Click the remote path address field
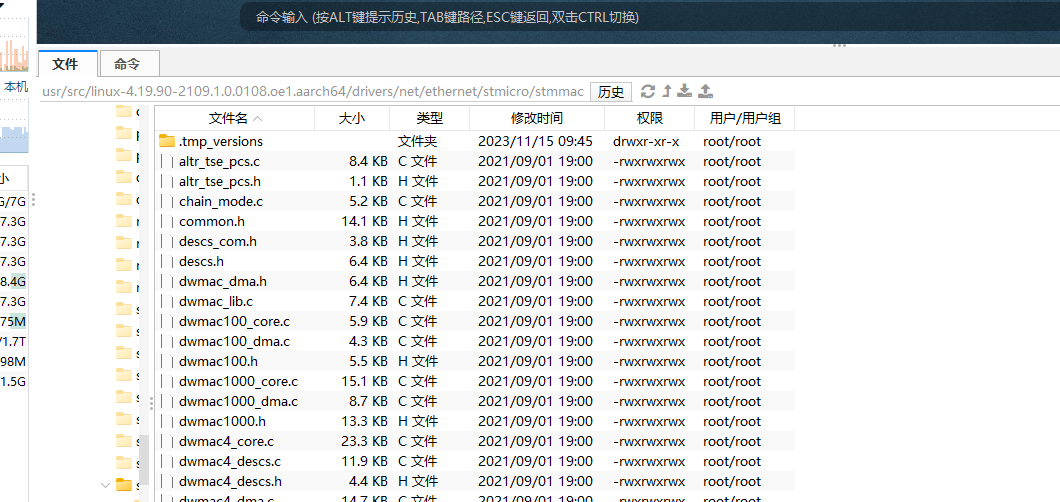Image resolution: width=1060 pixels, height=502 pixels. pos(313,91)
